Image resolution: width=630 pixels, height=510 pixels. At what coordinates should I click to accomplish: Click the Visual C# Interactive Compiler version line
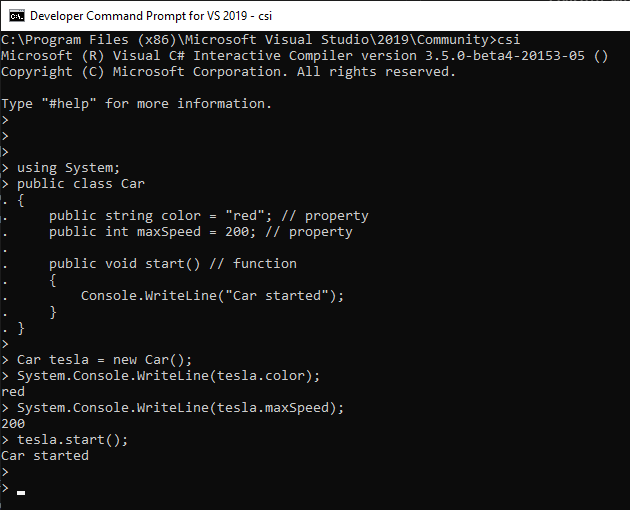click(304, 56)
